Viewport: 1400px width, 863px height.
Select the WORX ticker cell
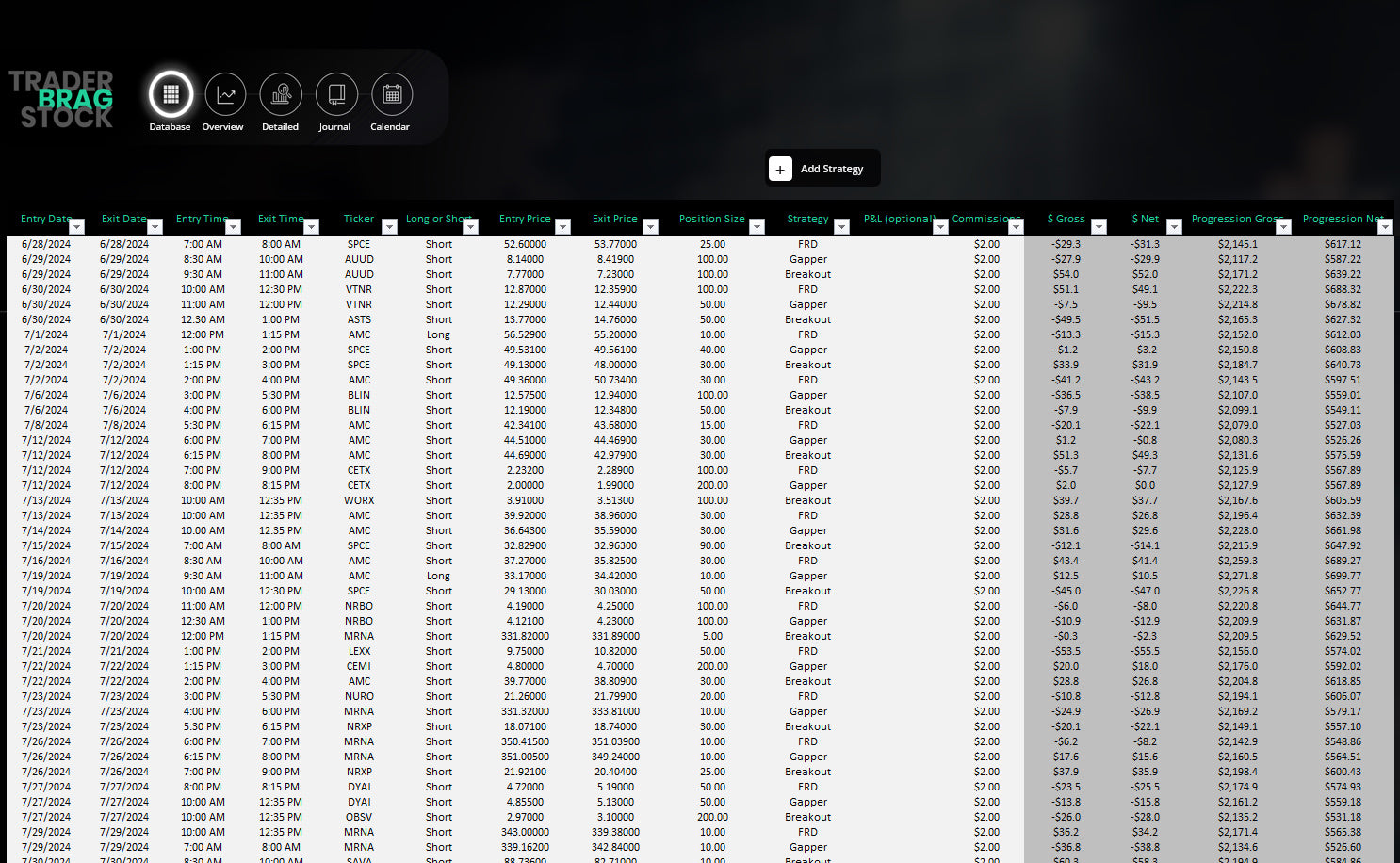359,500
